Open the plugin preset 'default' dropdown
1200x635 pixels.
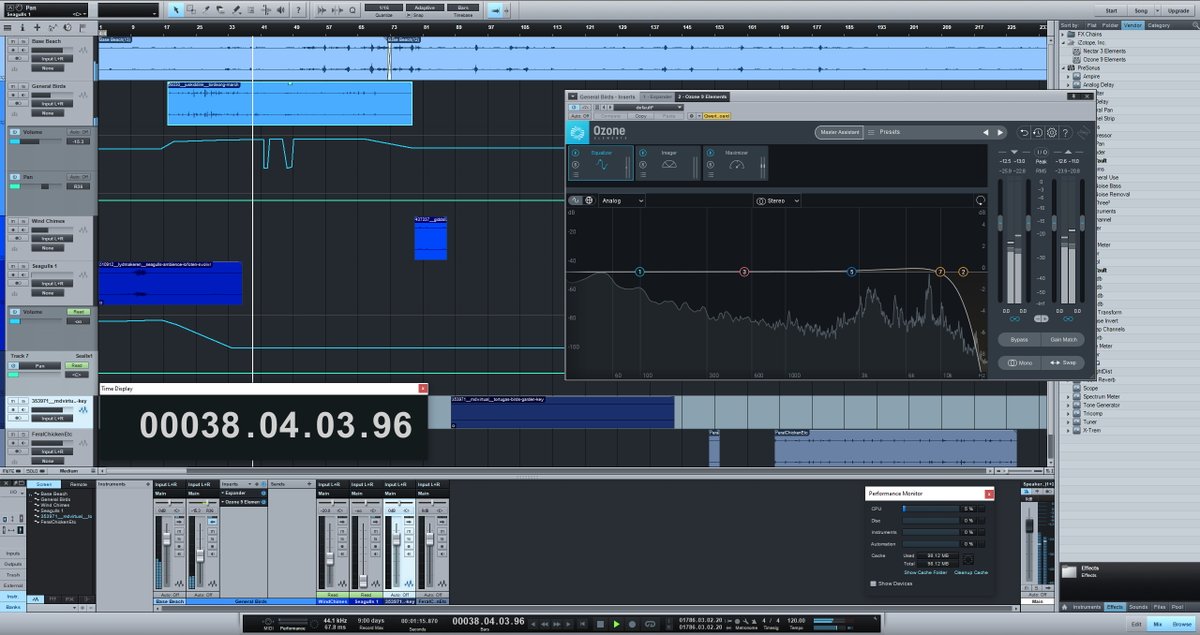click(649, 107)
